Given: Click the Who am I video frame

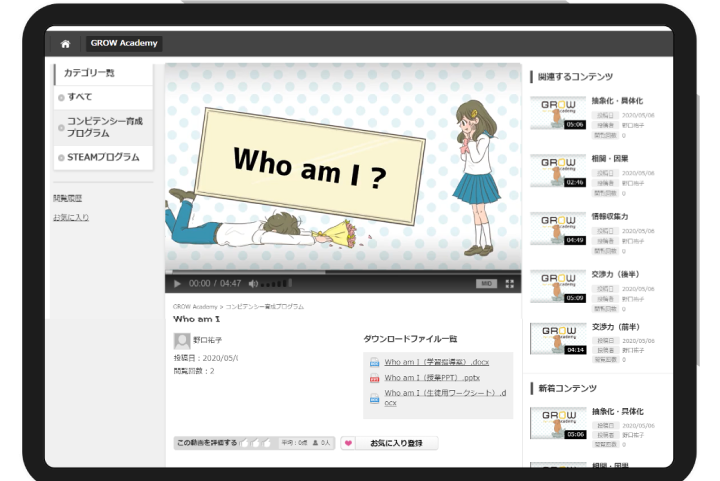Looking at the screenshot, I should (x=343, y=167).
